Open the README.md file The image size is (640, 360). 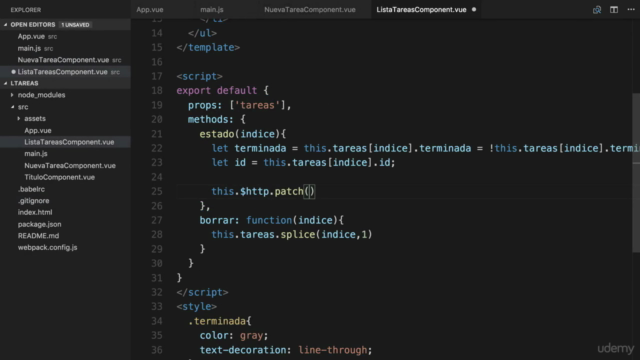tap(38, 236)
